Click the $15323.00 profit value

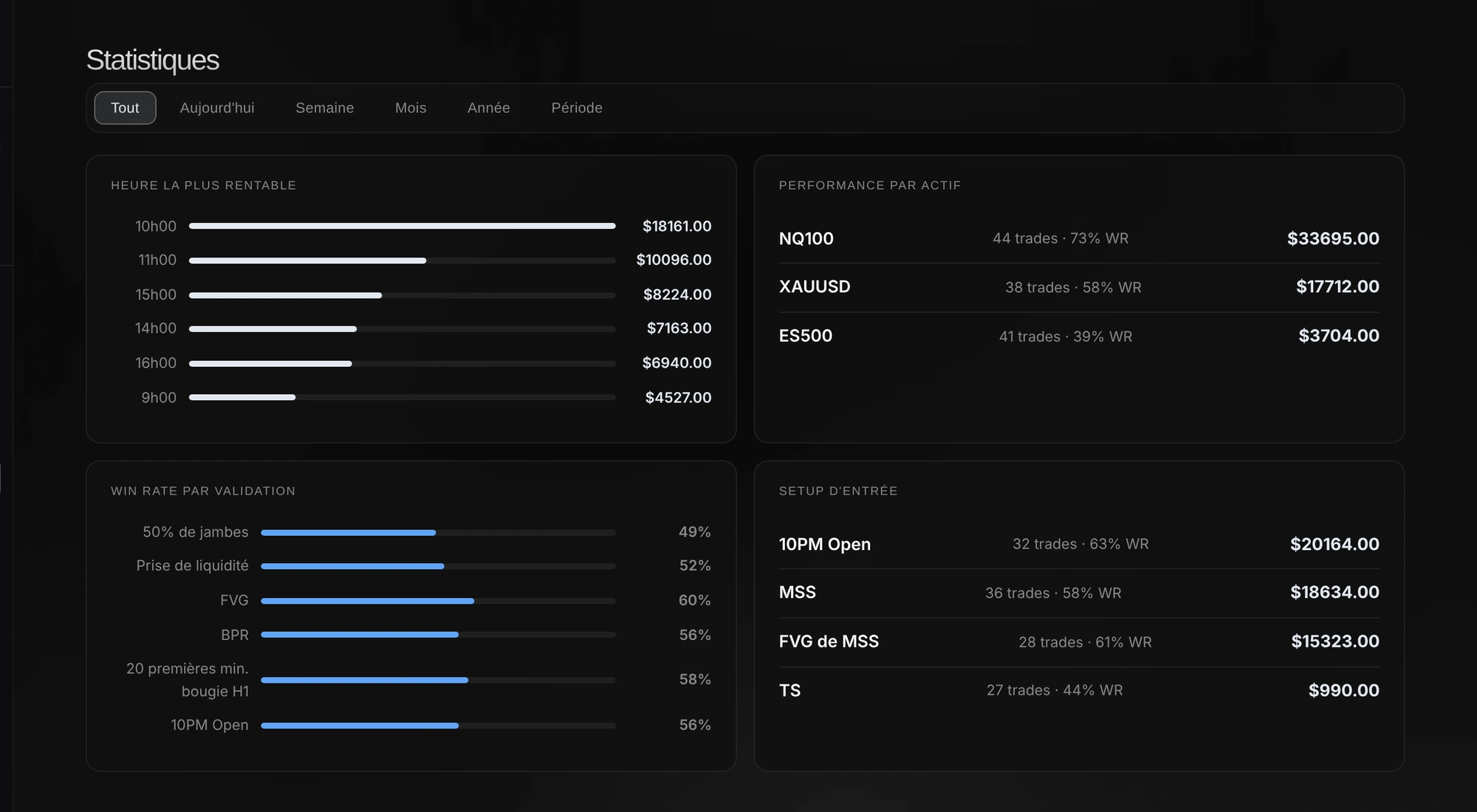coord(1335,641)
